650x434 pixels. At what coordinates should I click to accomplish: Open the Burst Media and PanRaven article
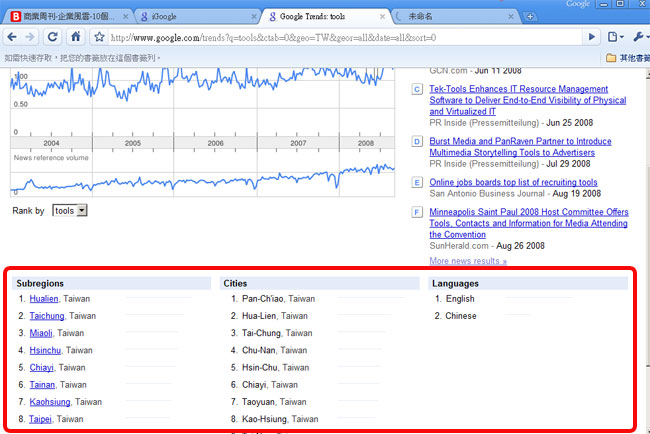pyautogui.click(x=520, y=147)
